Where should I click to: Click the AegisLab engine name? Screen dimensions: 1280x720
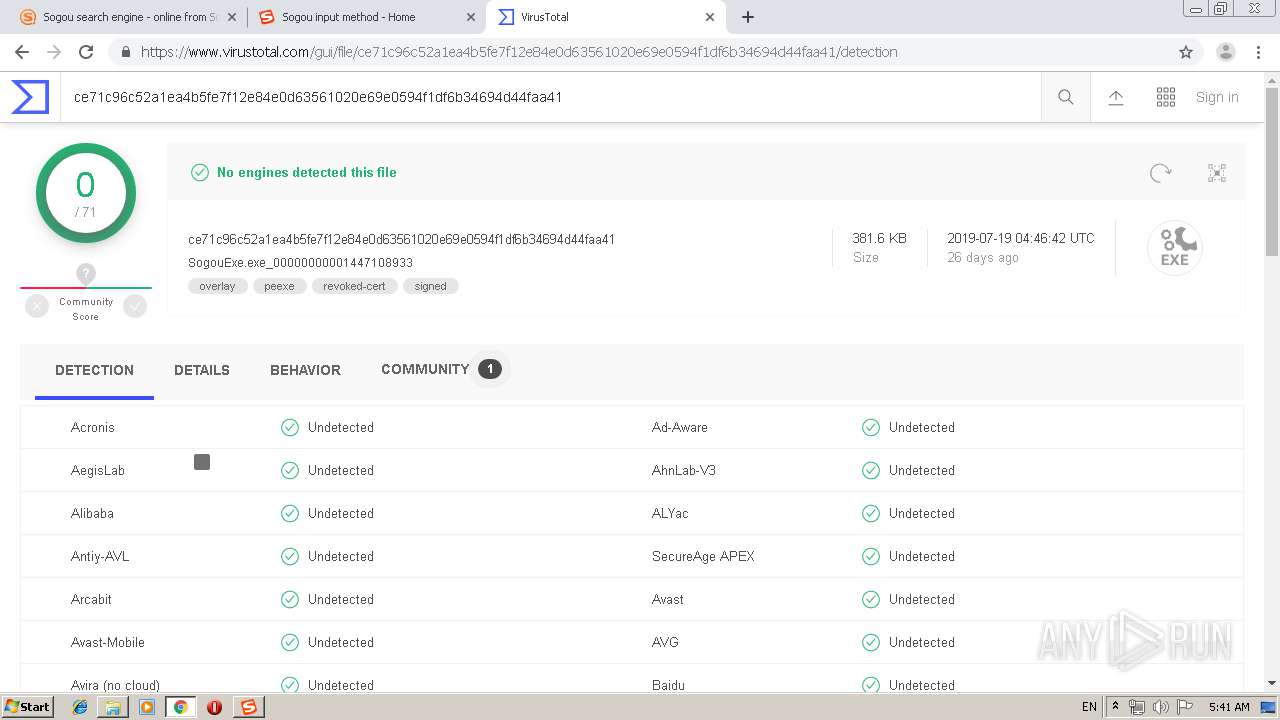pos(98,470)
